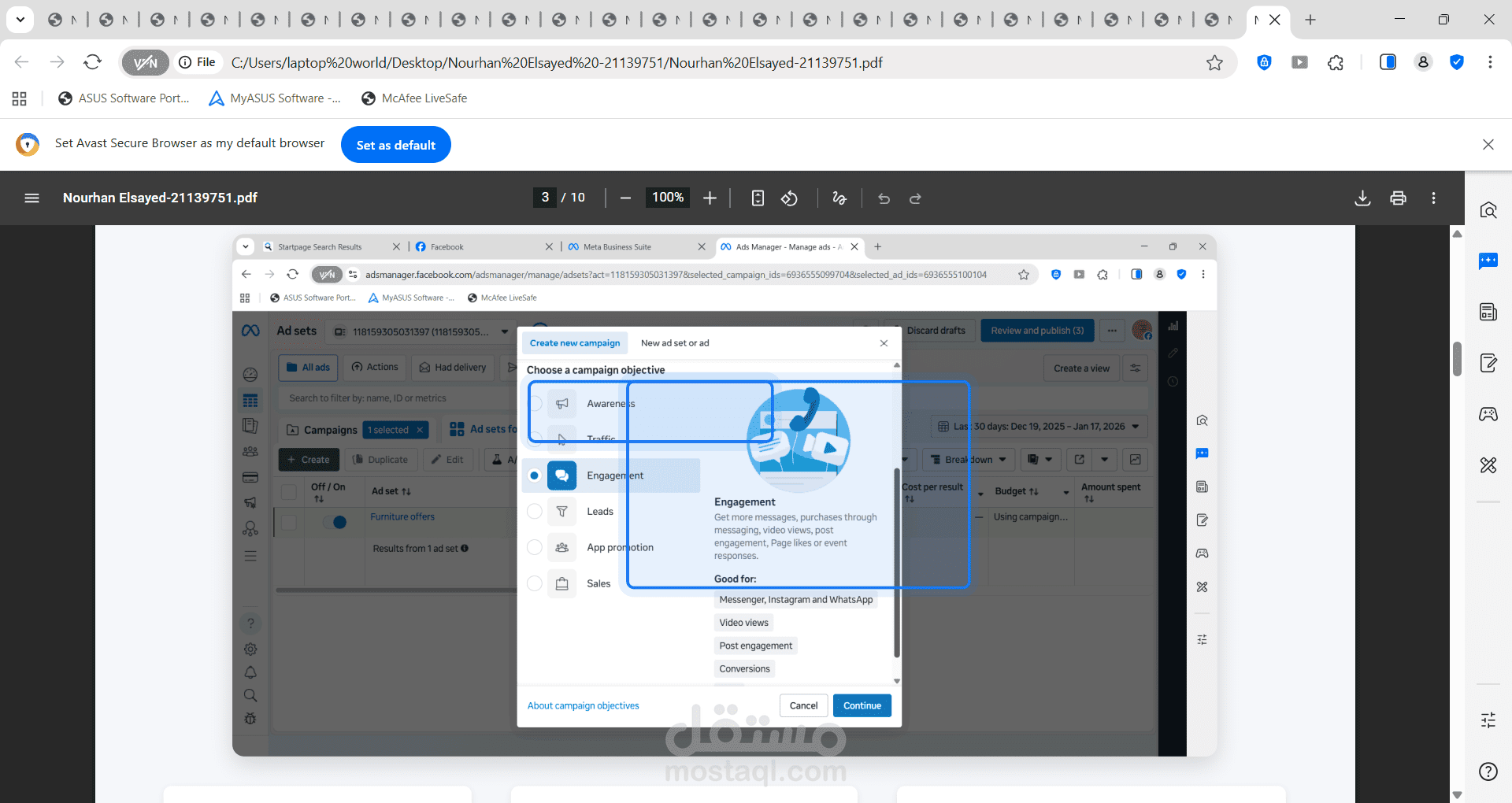Click Set as default button
This screenshot has width=1512, height=803.
click(x=395, y=145)
